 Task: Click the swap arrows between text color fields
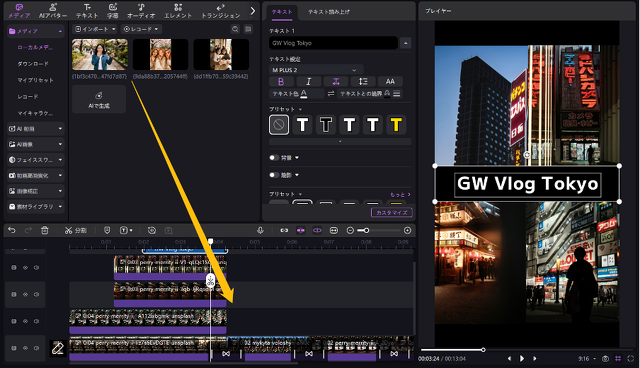coord(331,94)
